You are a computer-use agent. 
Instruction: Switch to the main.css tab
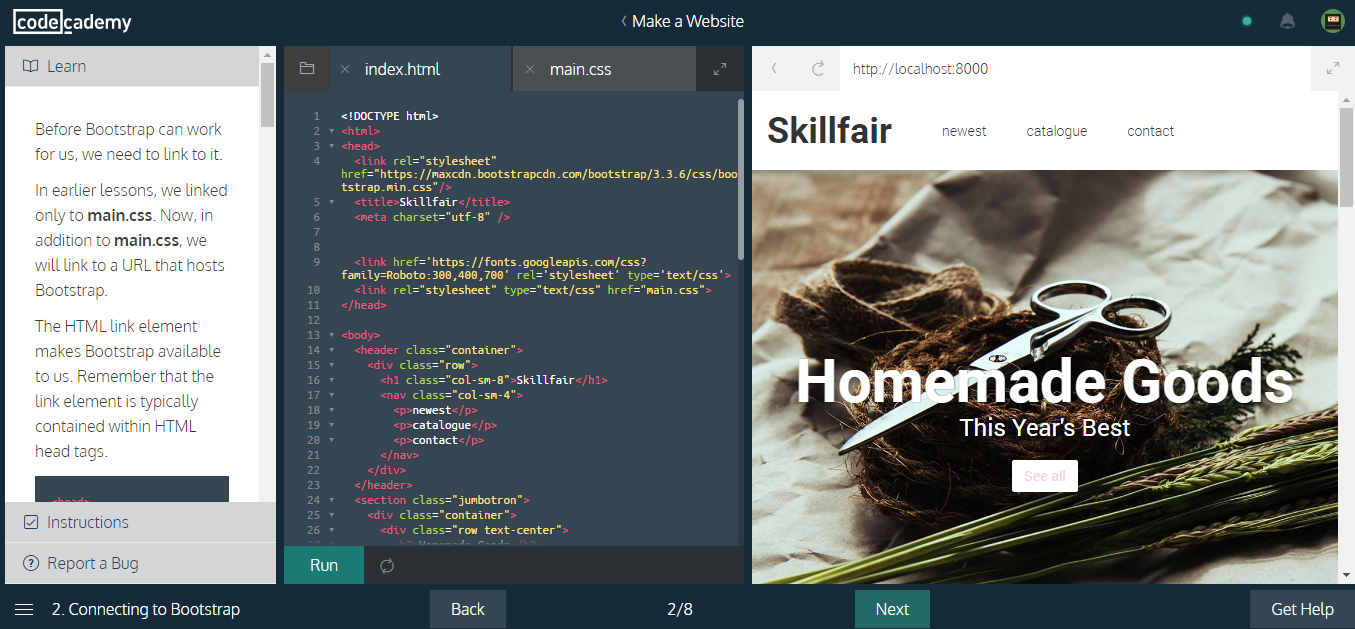(580, 69)
